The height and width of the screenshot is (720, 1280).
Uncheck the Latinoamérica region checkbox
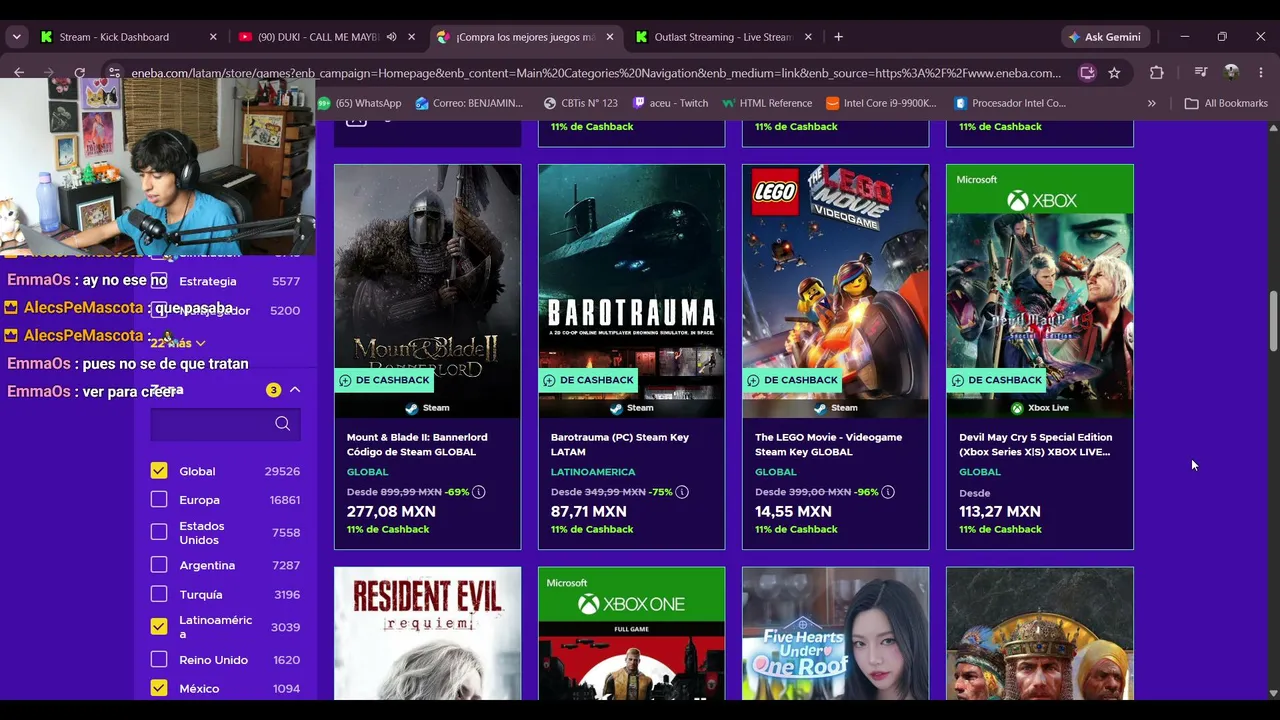pos(159,626)
